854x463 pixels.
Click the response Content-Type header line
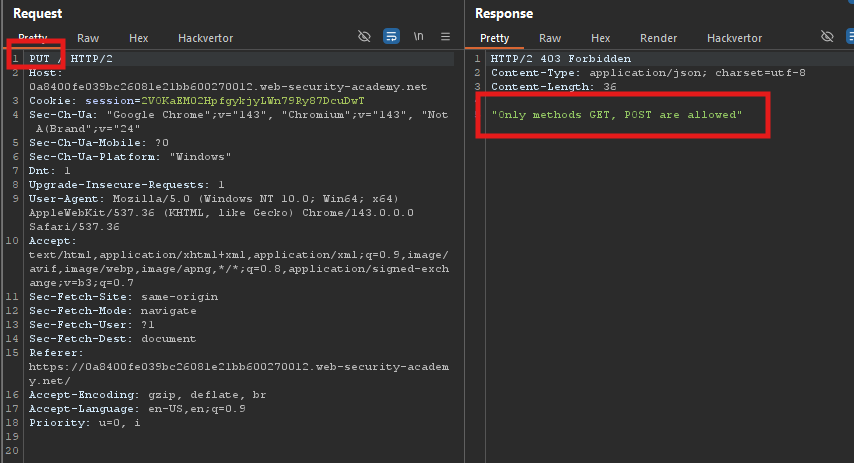point(648,73)
